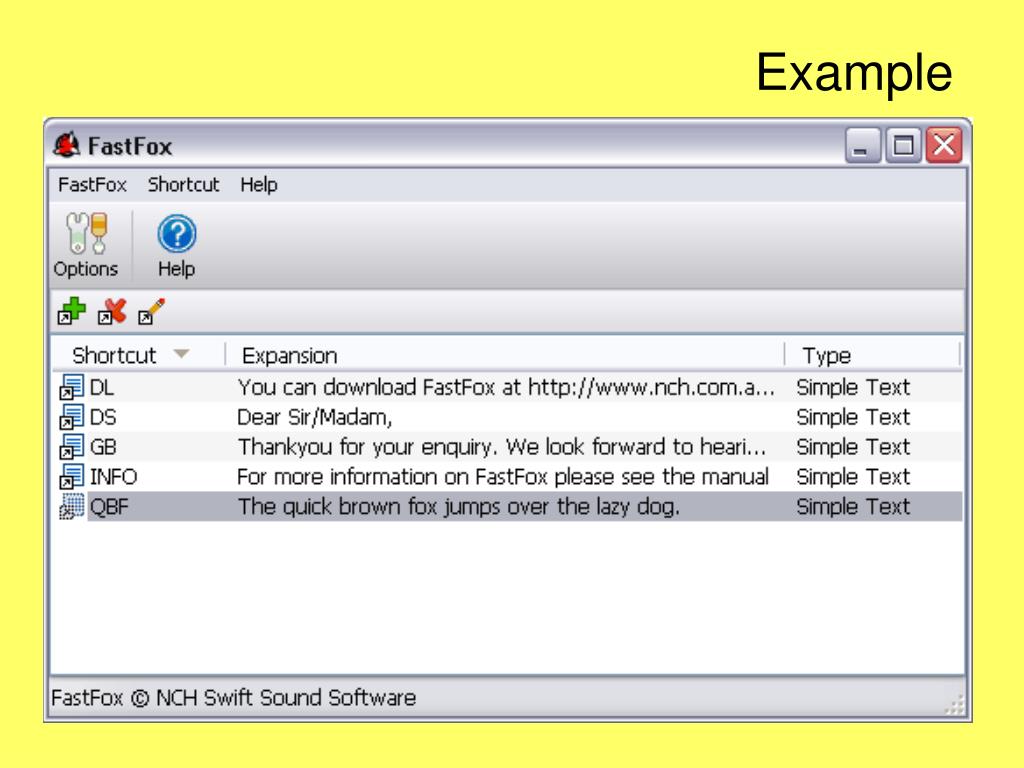
Task: Click Simple Text type in QBF row
Action: [853, 507]
